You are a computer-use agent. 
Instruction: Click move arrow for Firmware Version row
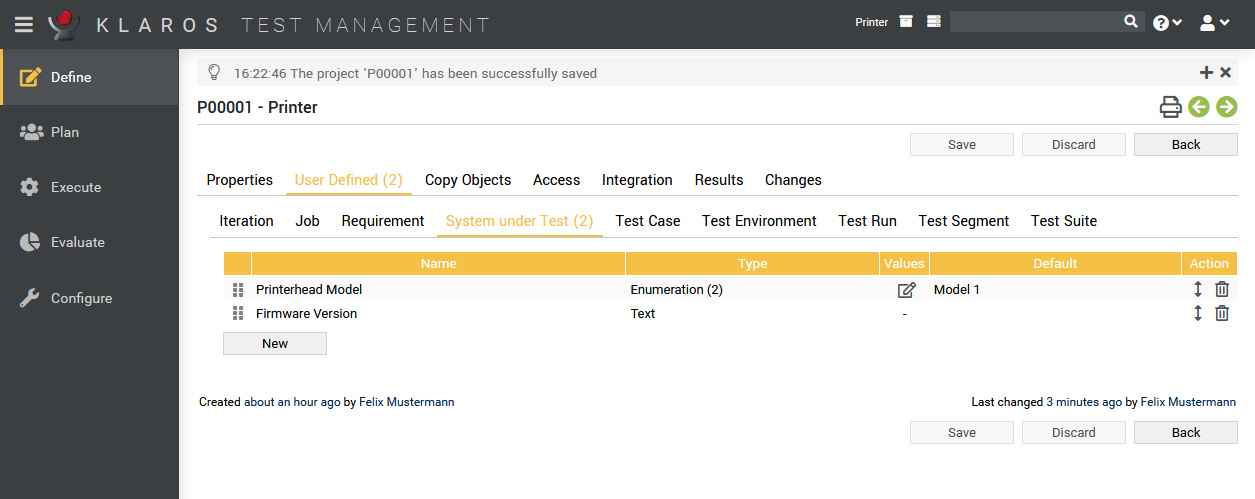coord(1198,313)
